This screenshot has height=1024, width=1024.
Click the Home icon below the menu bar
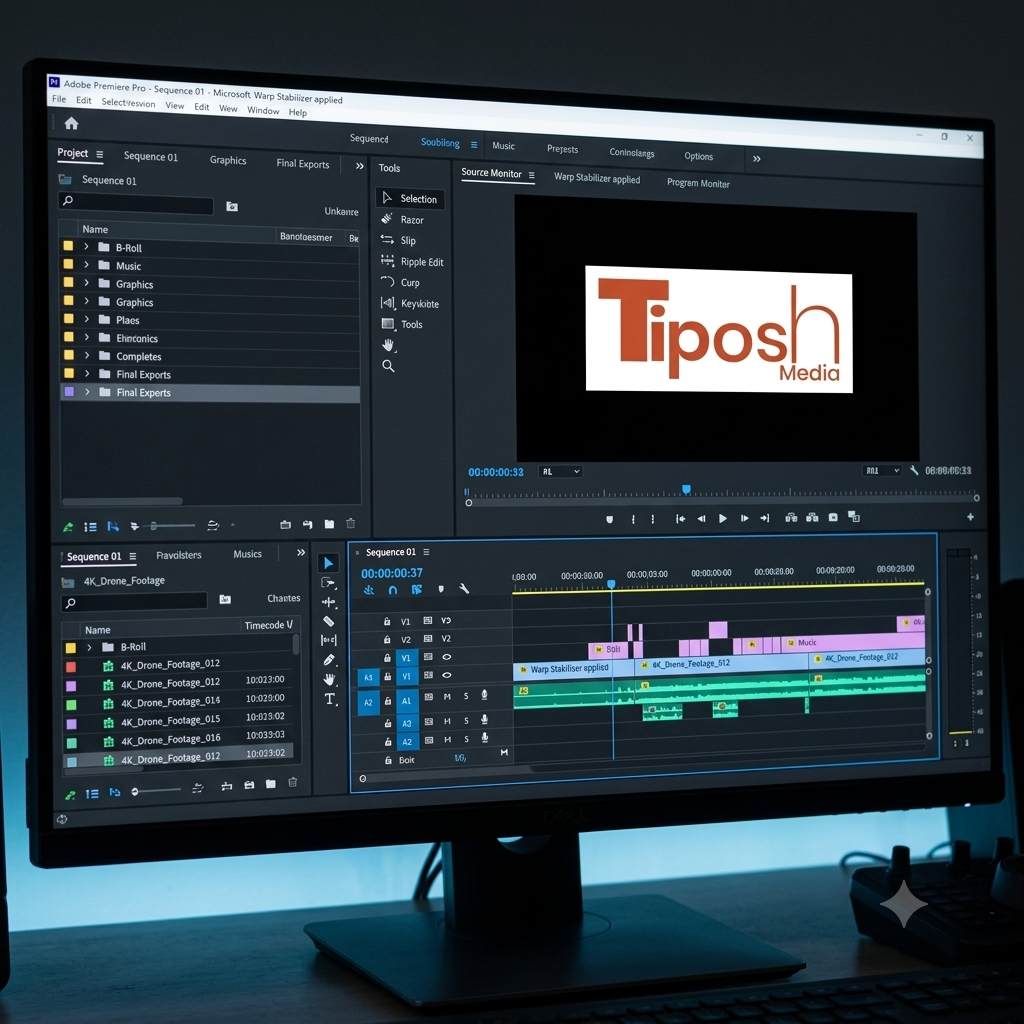(x=71, y=123)
